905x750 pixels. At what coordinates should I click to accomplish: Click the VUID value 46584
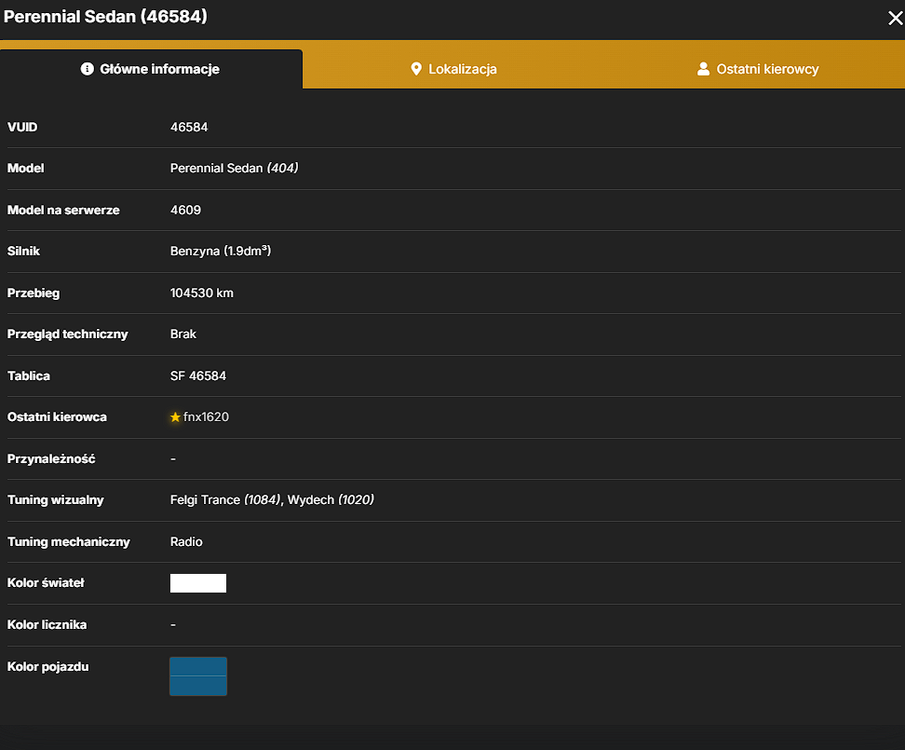(x=189, y=127)
